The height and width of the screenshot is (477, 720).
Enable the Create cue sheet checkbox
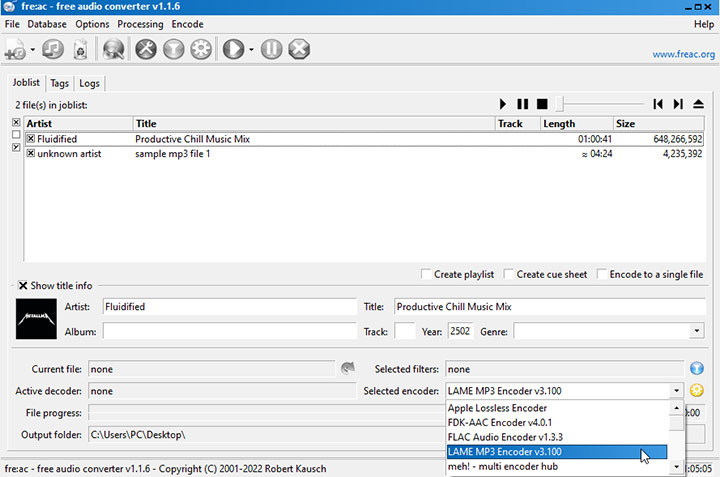509,274
